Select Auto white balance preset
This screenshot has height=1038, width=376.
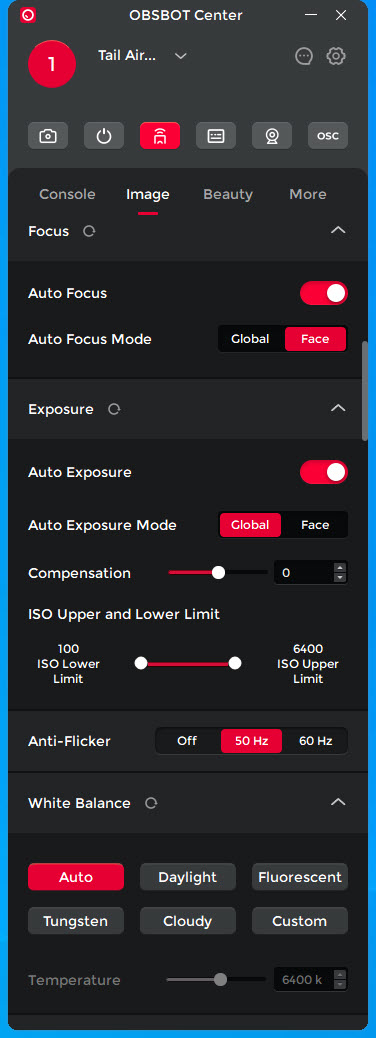tap(76, 877)
